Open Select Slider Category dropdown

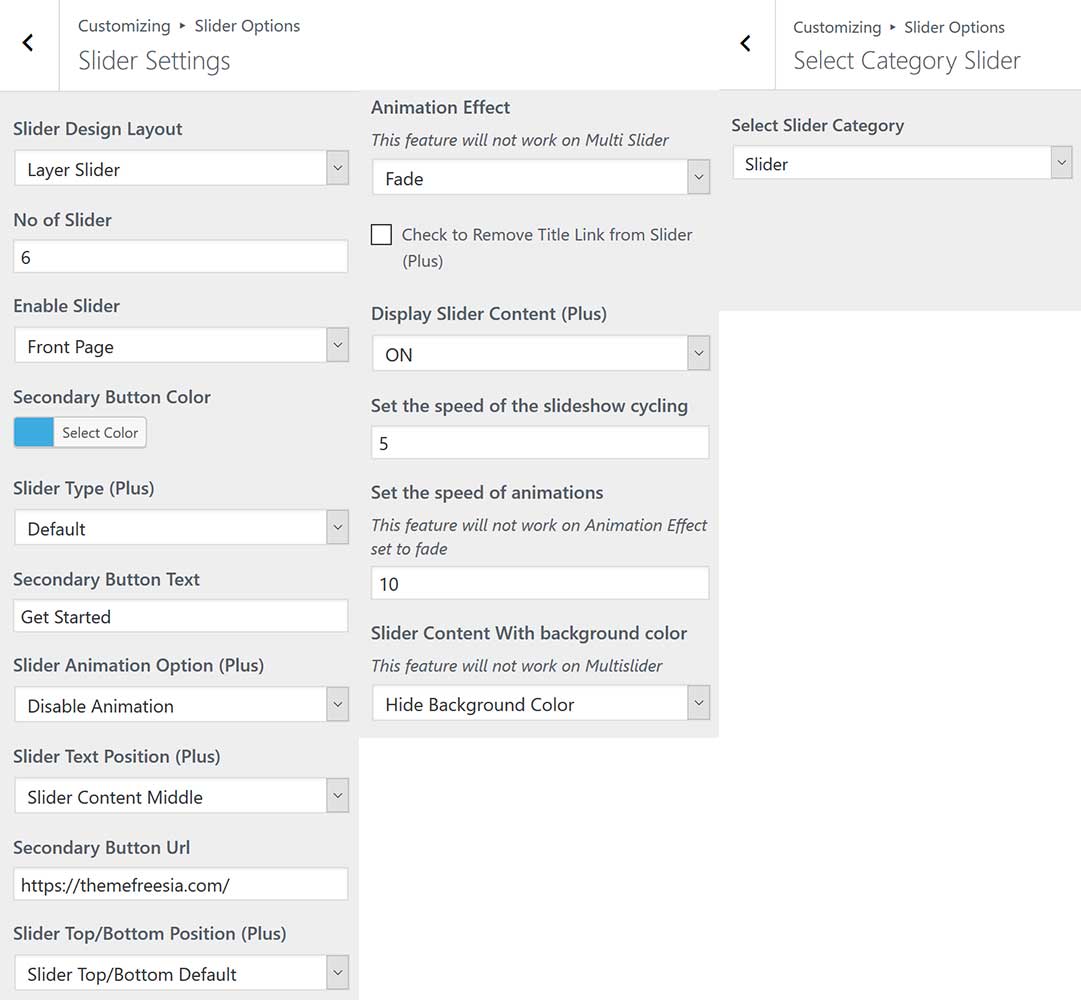(x=901, y=164)
